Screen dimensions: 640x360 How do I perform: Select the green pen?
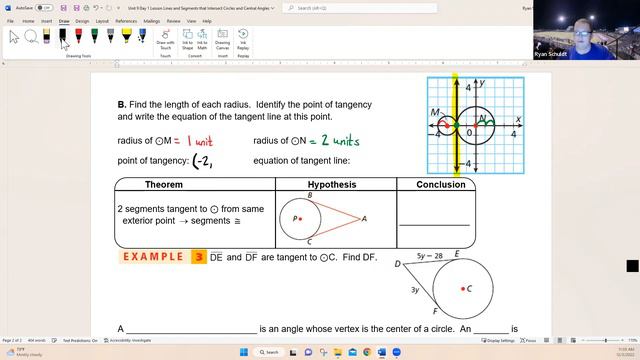94,36
